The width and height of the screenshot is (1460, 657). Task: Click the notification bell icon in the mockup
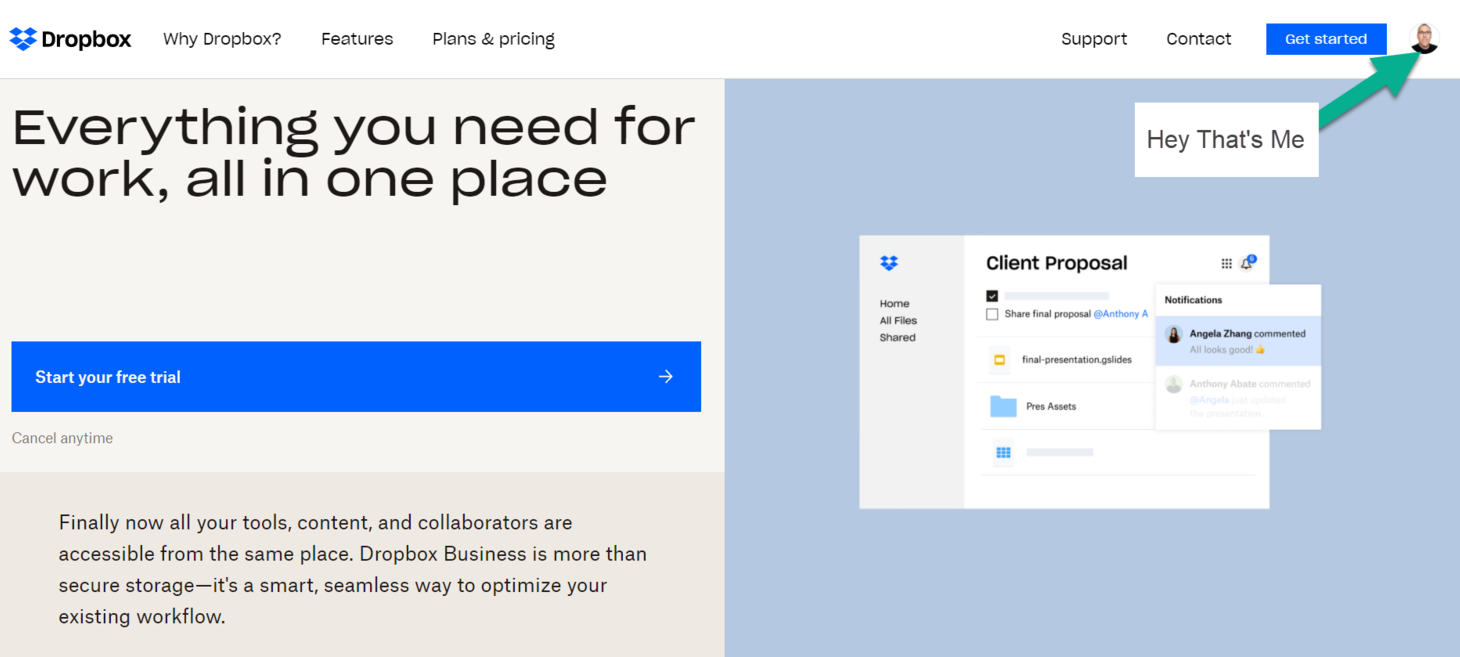coord(1247,263)
